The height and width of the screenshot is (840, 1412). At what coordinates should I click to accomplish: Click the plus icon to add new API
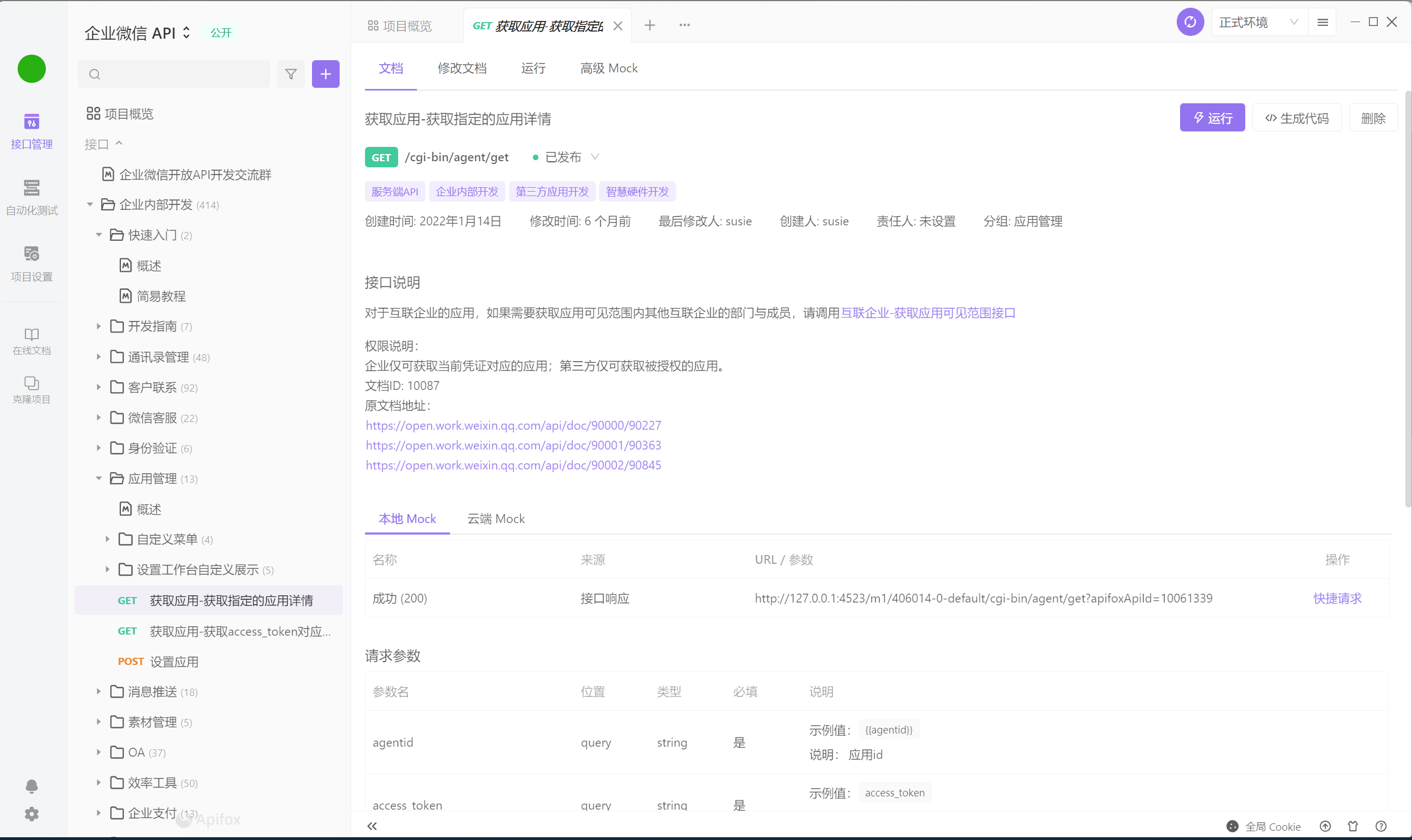[325, 73]
